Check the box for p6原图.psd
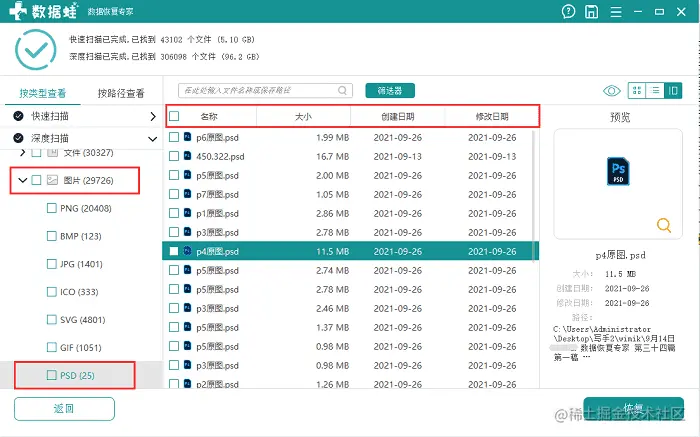The width and height of the screenshot is (700, 437). [x=174, y=137]
